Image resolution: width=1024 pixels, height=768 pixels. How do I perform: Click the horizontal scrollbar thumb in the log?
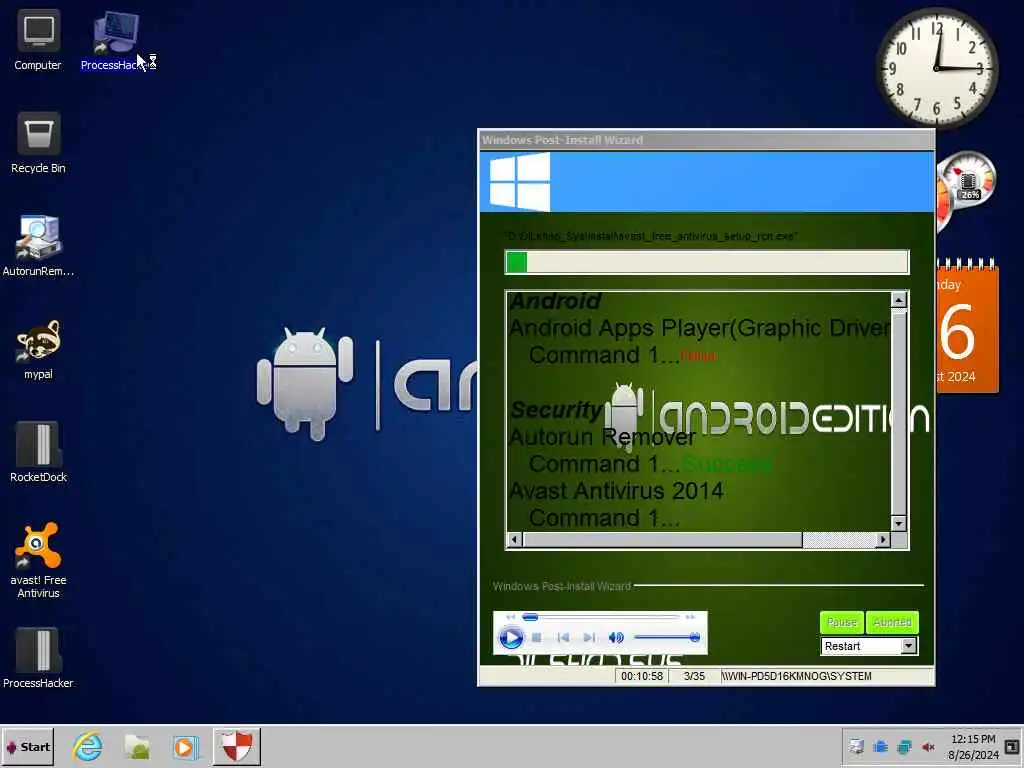pos(662,539)
